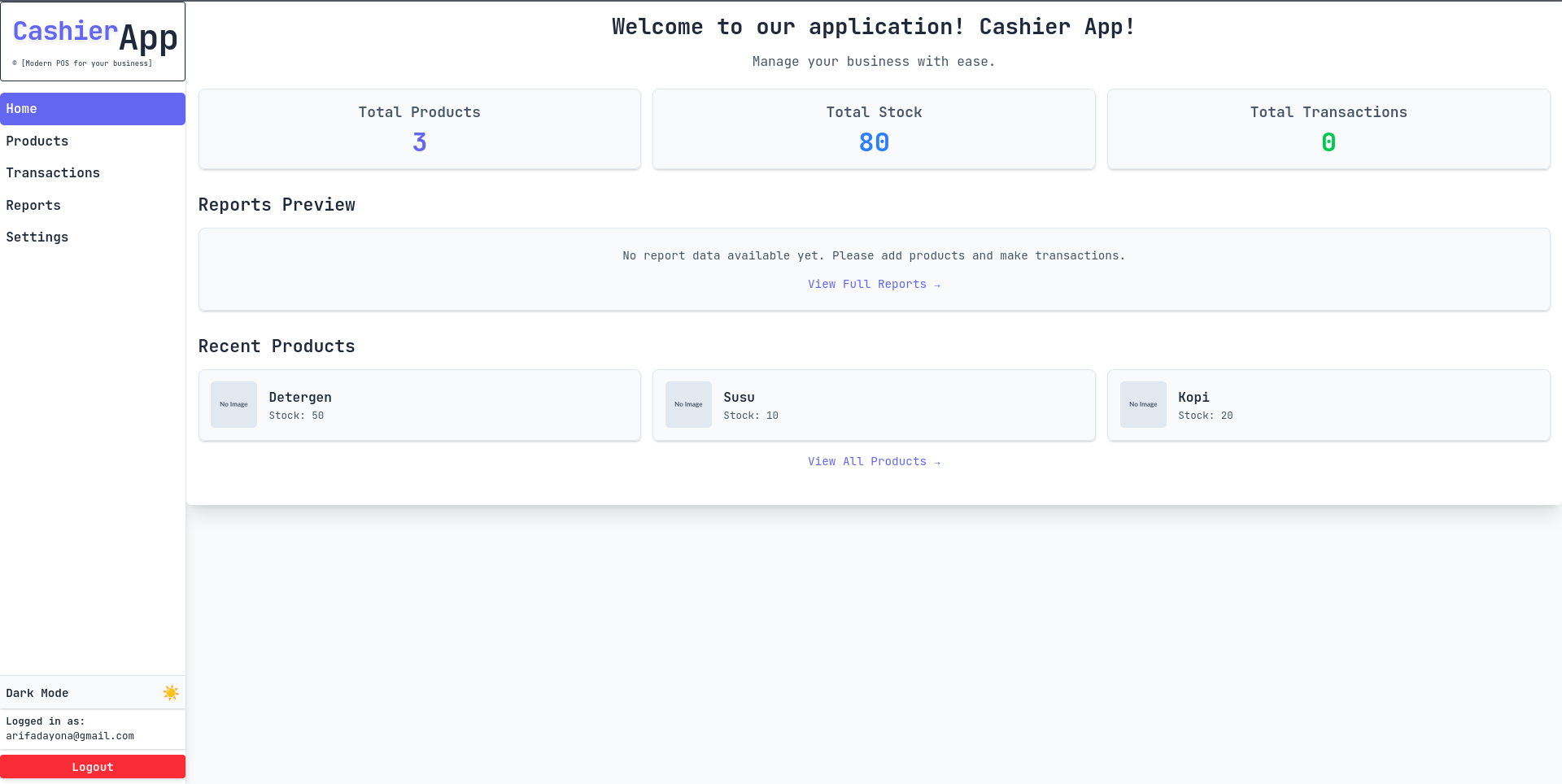This screenshot has height=784, width=1562.
Task: Click the Total Stock card showing 80
Action: 874,128
